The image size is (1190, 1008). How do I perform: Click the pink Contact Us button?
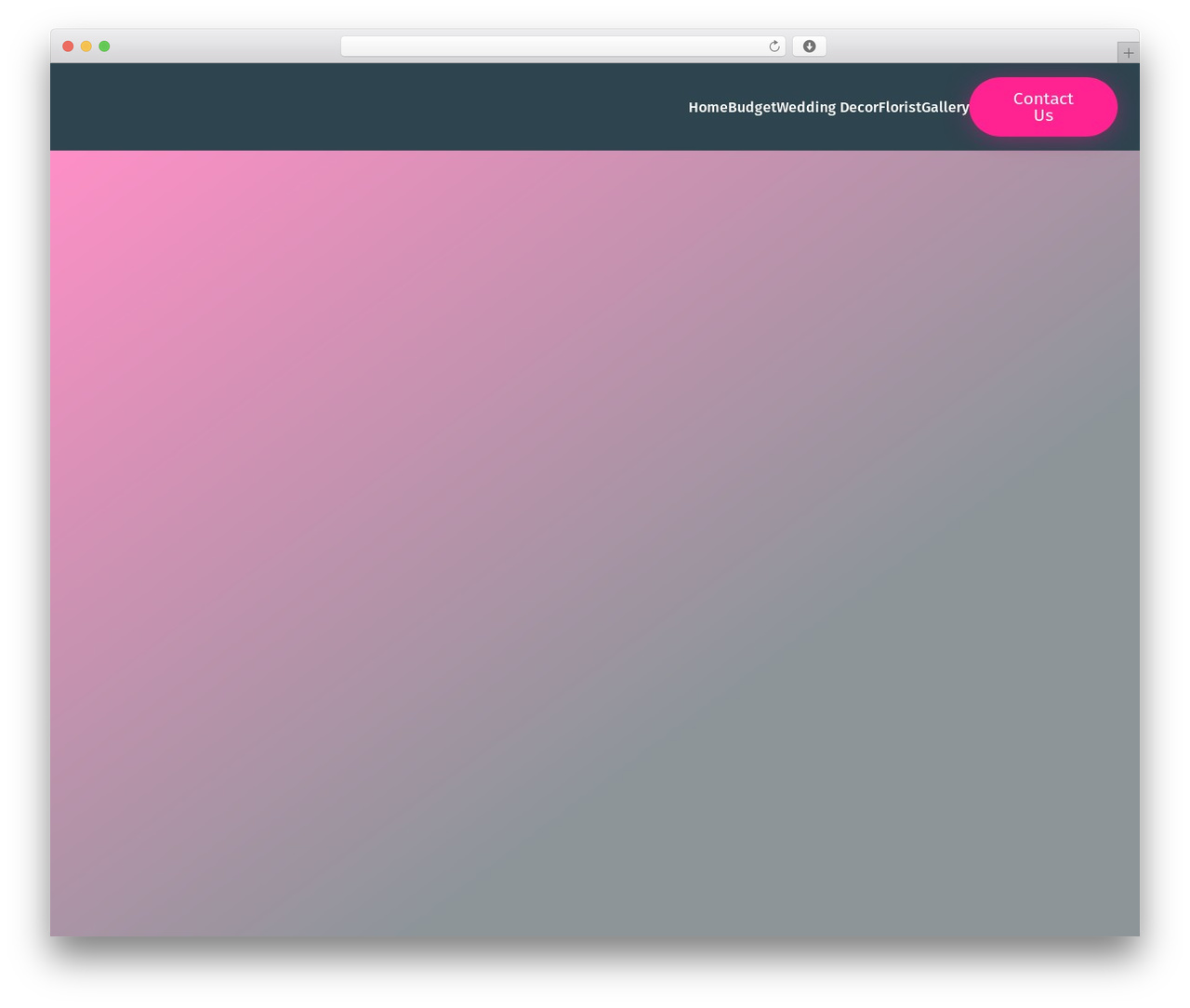coord(1043,107)
